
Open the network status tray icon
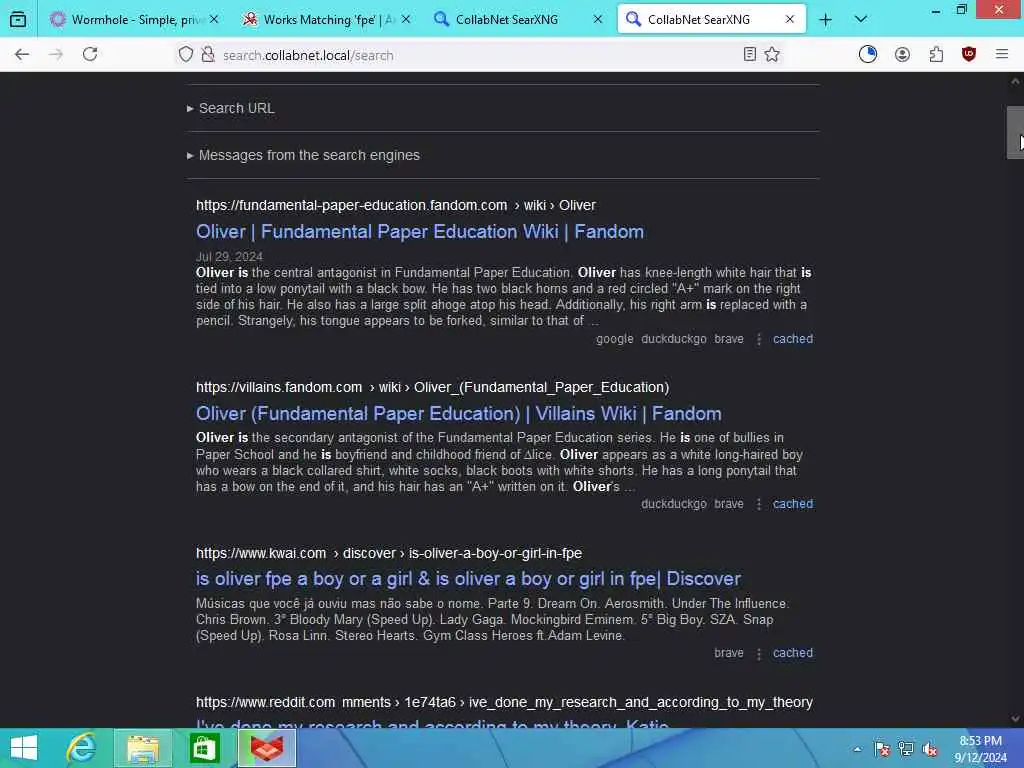(906, 749)
